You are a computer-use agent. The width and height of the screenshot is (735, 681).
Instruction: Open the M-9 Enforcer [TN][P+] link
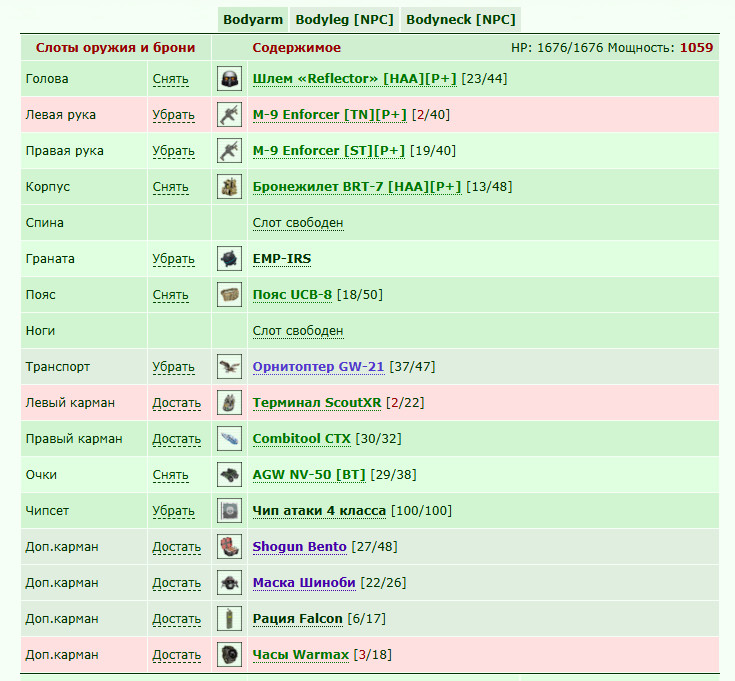pyautogui.click(x=330, y=115)
